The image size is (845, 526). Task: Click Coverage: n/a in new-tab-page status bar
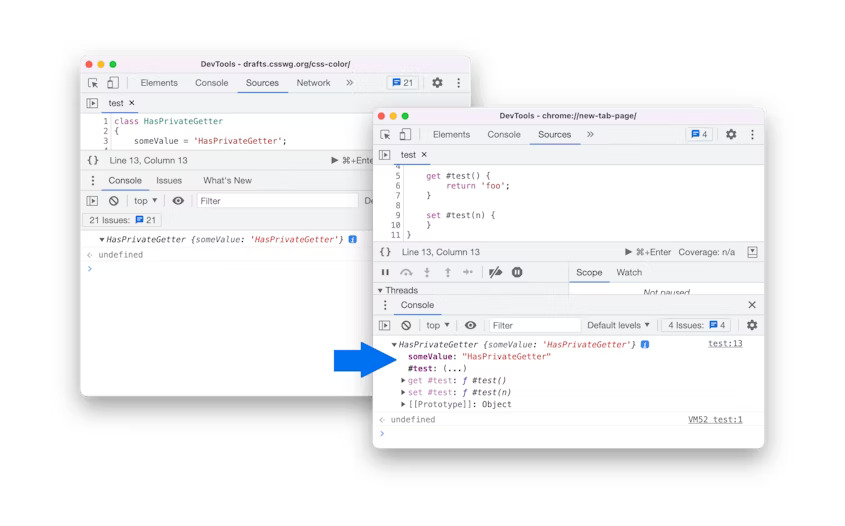coord(707,252)
